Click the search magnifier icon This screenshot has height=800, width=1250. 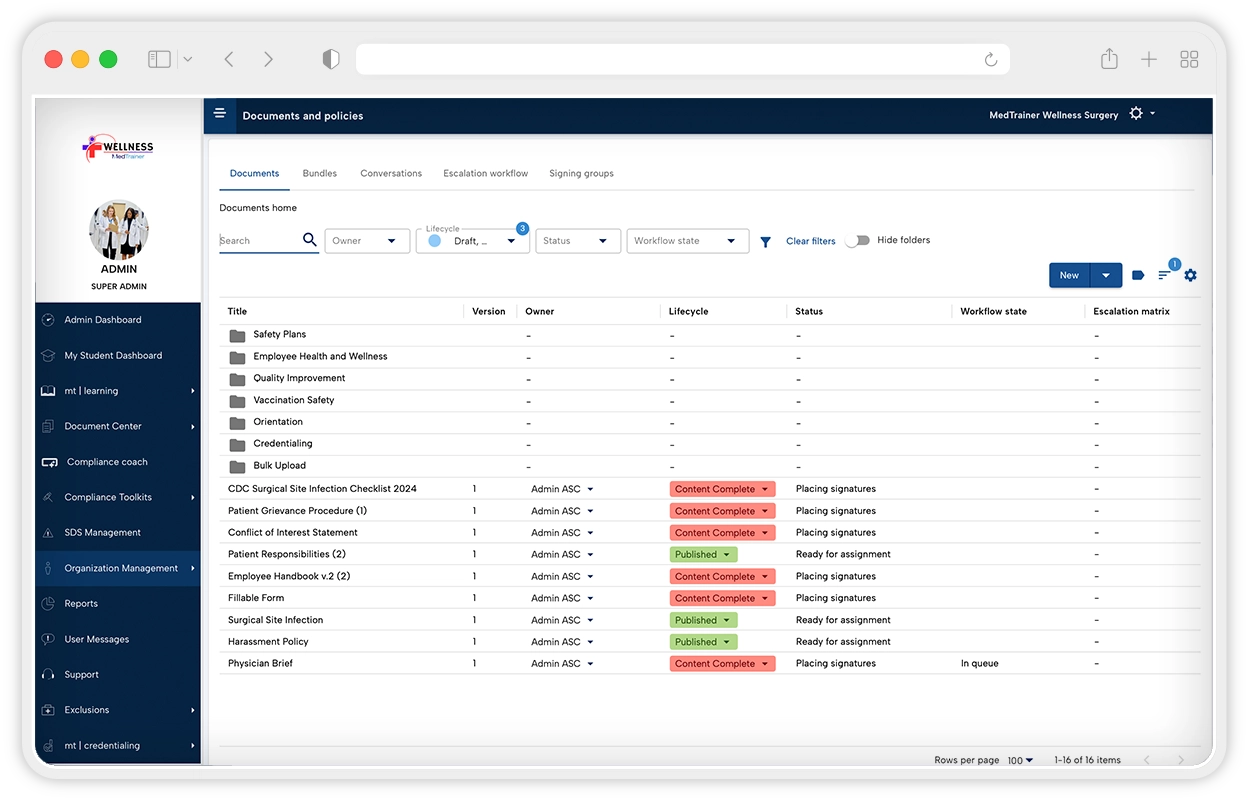(x=309, y=240)
